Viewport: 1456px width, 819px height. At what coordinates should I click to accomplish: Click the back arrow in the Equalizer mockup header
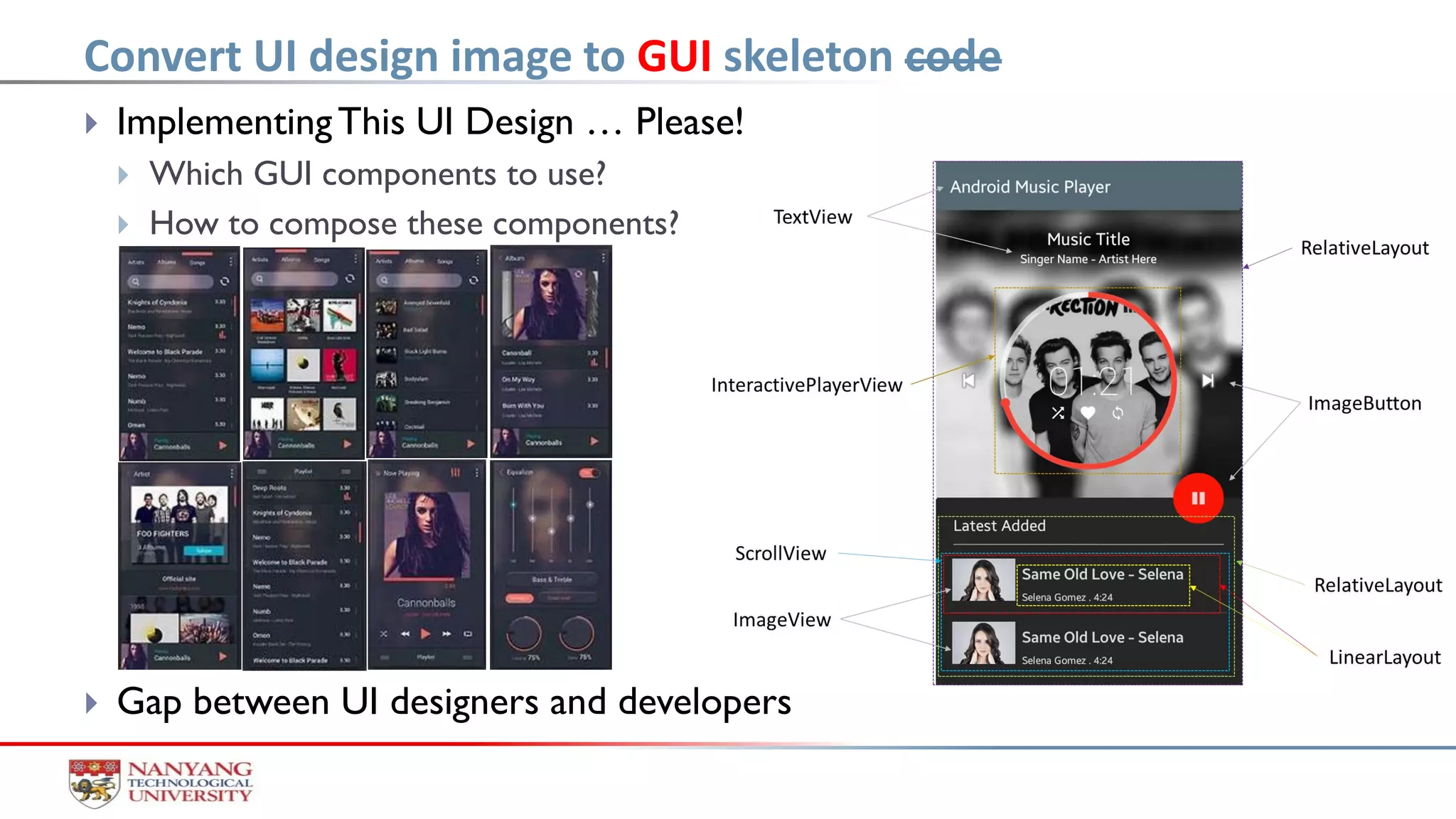[x=500, y=472]
